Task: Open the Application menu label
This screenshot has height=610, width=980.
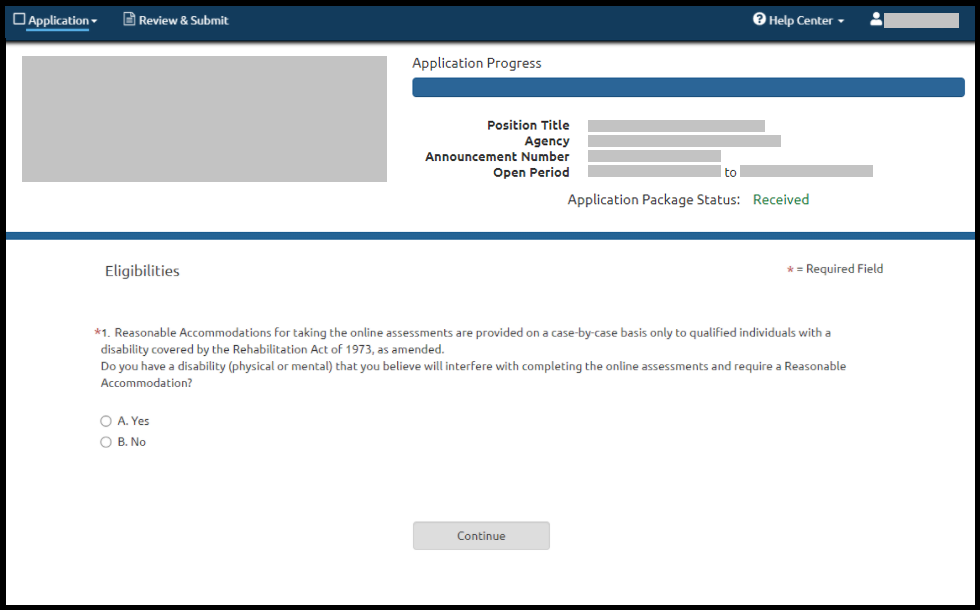Action: pos(58,20)
